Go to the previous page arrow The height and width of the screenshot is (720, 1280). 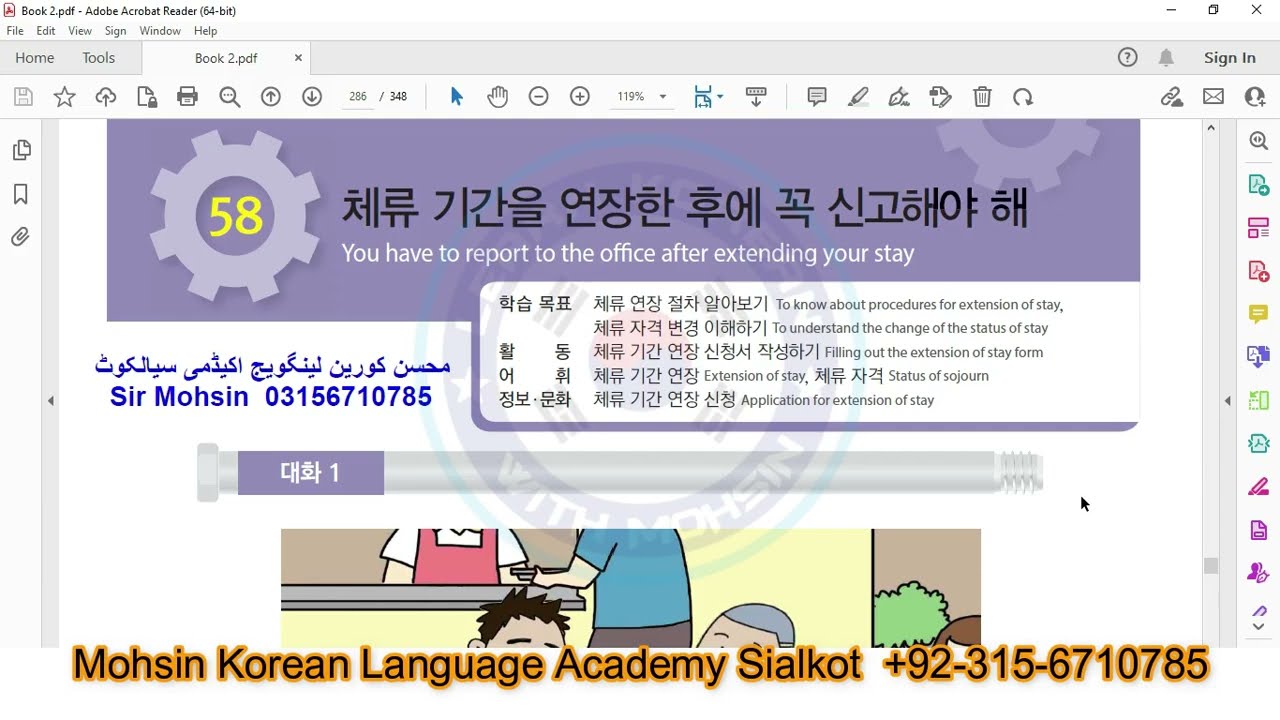coord(270,97)
